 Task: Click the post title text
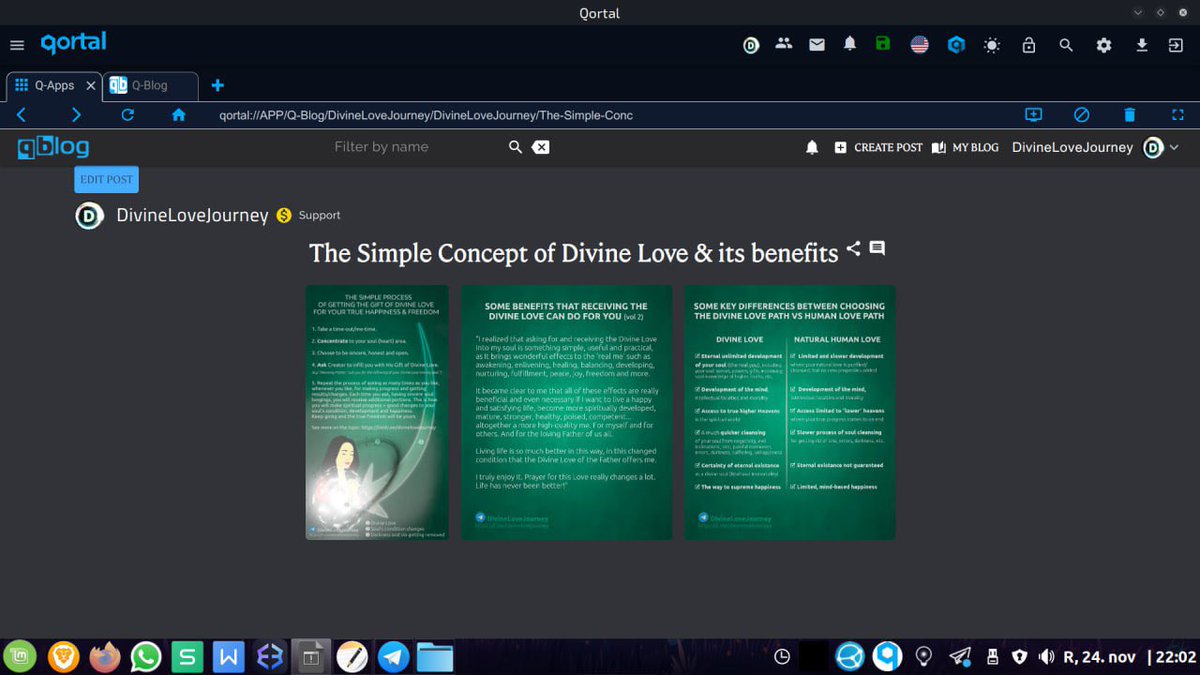tap(574, 253)
